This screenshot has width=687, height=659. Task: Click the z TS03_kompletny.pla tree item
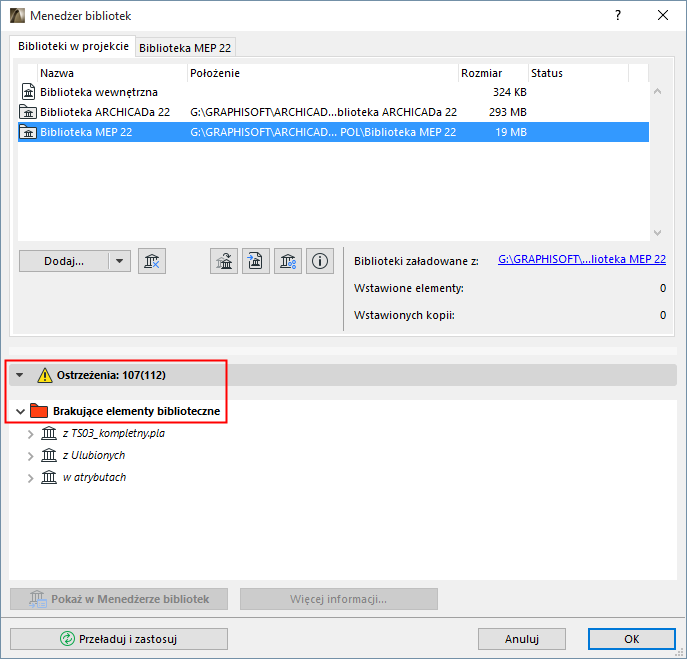coord(114,433)
